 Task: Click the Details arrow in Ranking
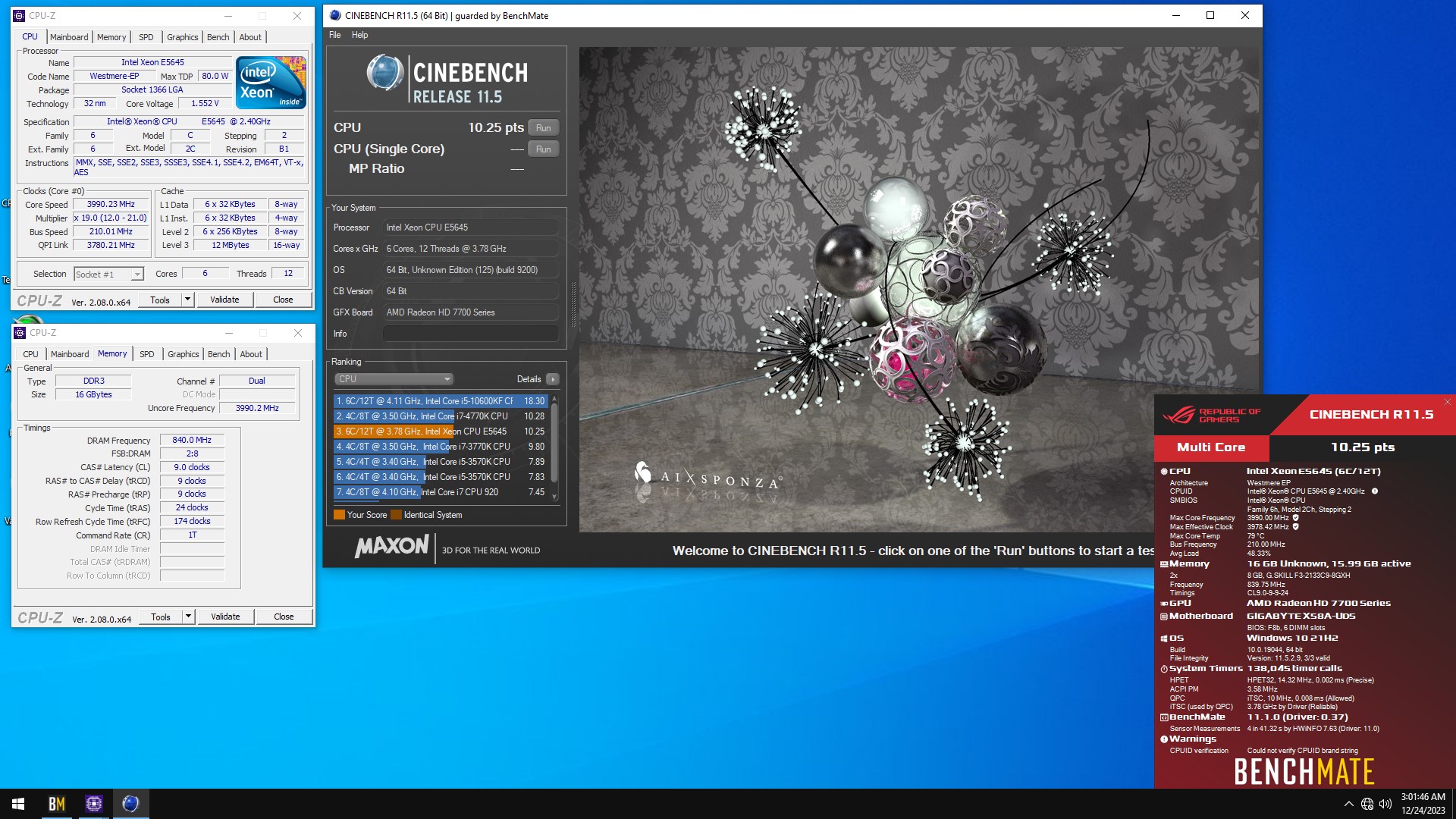[x=553, y=379]
